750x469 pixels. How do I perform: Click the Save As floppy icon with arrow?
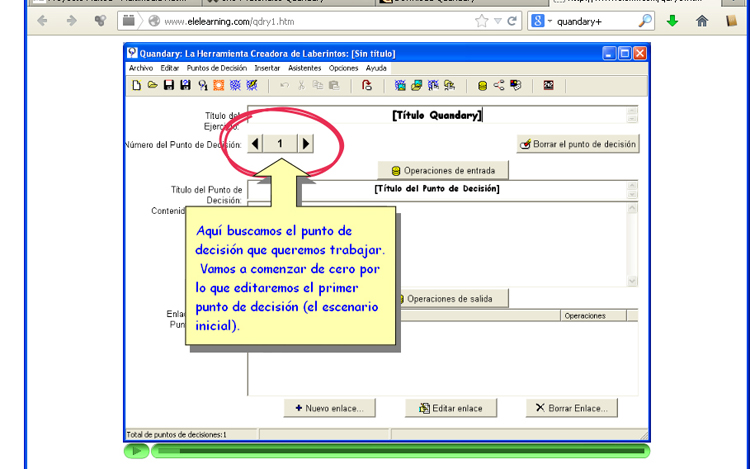point(186,86)
